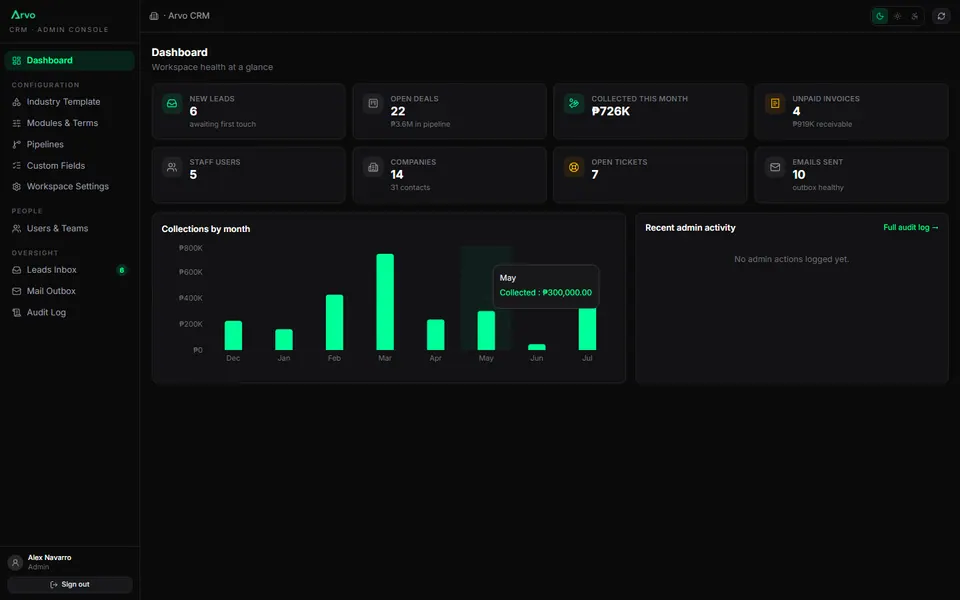This screenshot has height=600, width=960.
Task: Click the Mail Outbox envelope icon
Action: (x=17, y=291)
